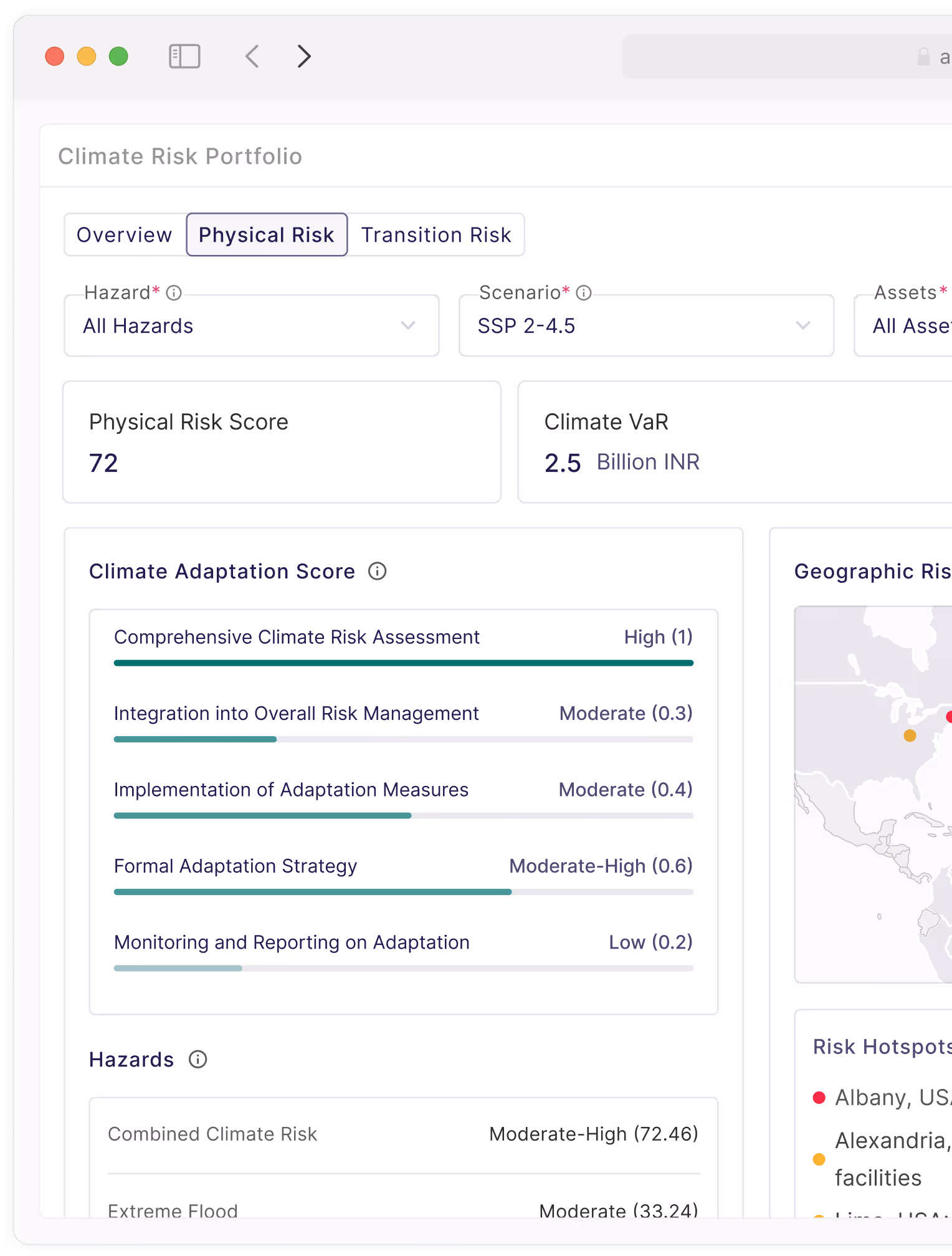The image size is (952, 1256).
Task: Click the Extreme Flood row label
Action: click(173, 1210)
